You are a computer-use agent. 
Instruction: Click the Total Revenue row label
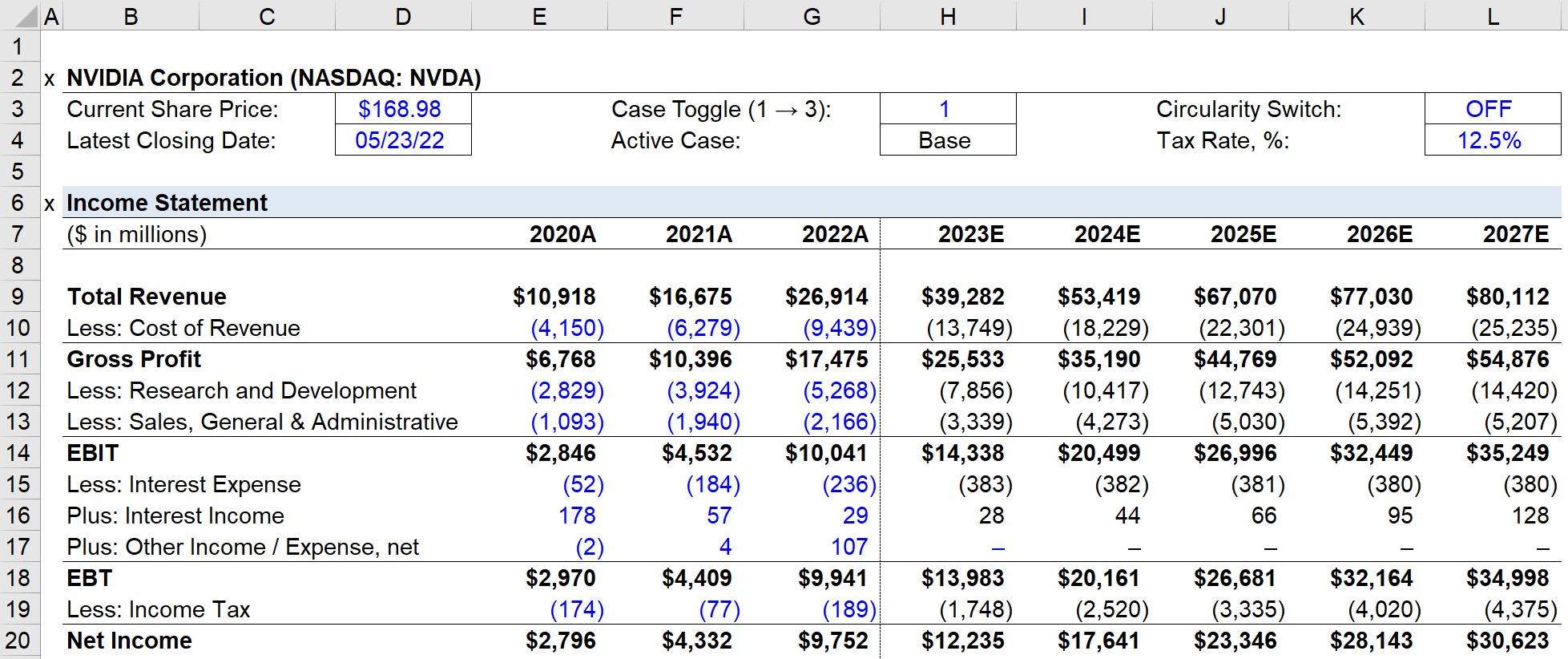(147, 297)
